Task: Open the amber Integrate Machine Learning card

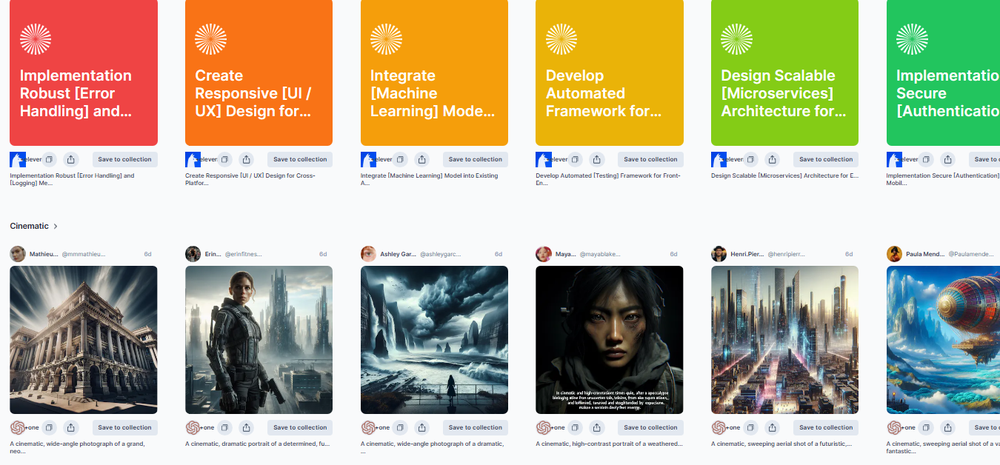Action: tap(434, 73)
